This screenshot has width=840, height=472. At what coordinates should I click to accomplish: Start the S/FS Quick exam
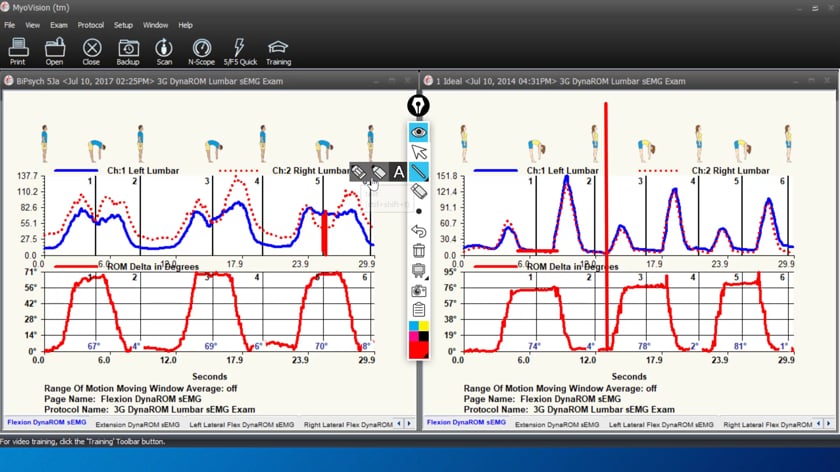[240, 51]
